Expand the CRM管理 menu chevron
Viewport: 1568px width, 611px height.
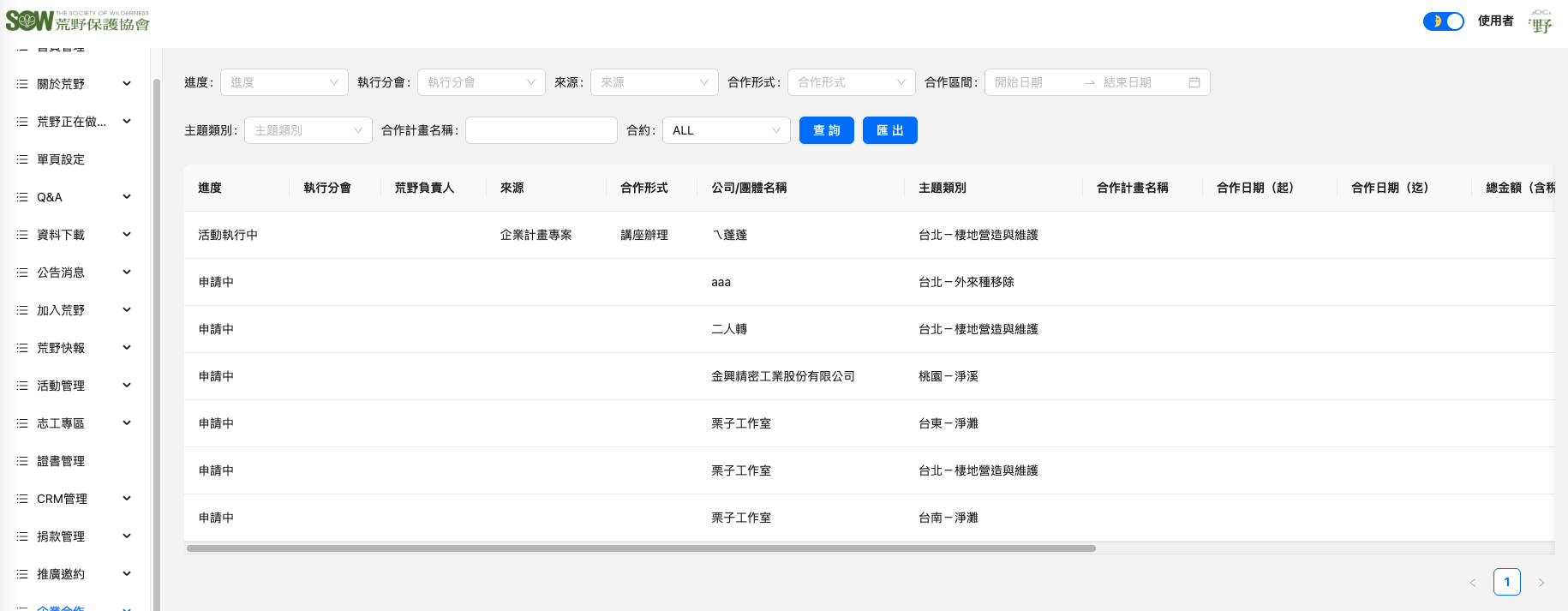pyautogui.click(x=127, y=499)
